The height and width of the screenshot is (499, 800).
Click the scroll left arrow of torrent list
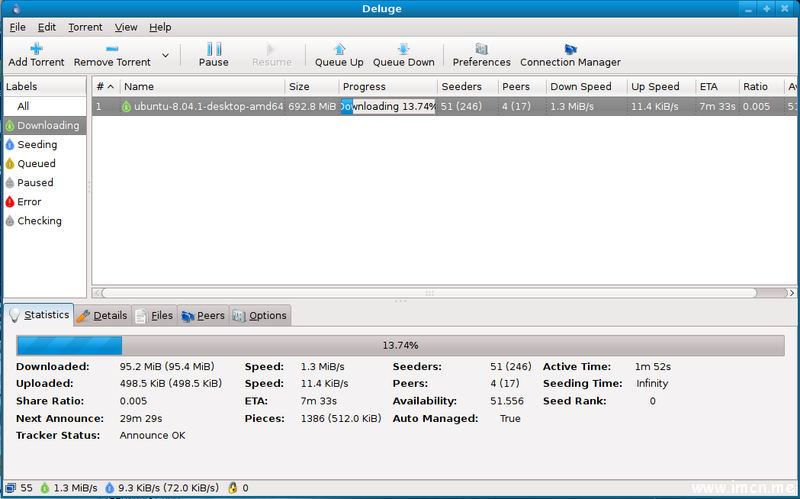(x=96, y=293)
